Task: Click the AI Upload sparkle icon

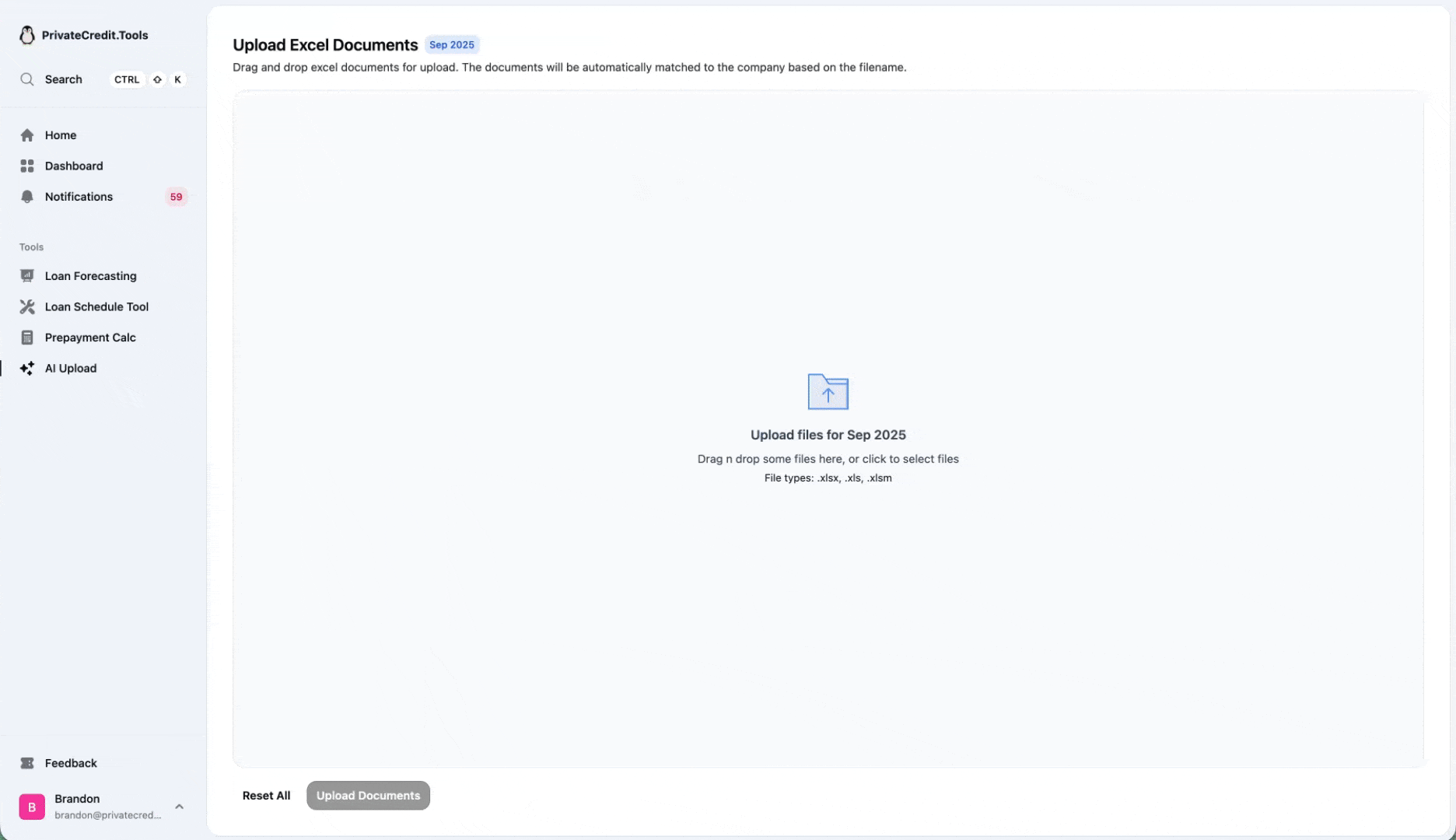Action: click(27, 369)
